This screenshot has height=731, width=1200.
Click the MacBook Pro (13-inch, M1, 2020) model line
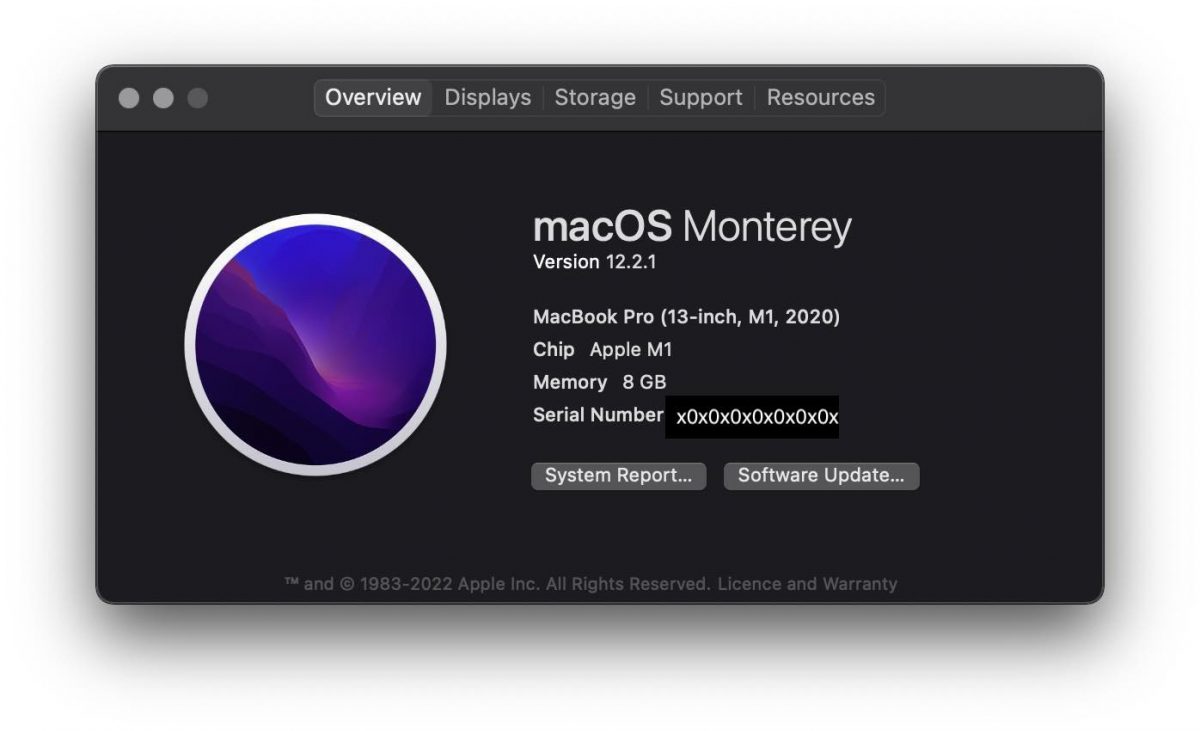coord(686,317)
